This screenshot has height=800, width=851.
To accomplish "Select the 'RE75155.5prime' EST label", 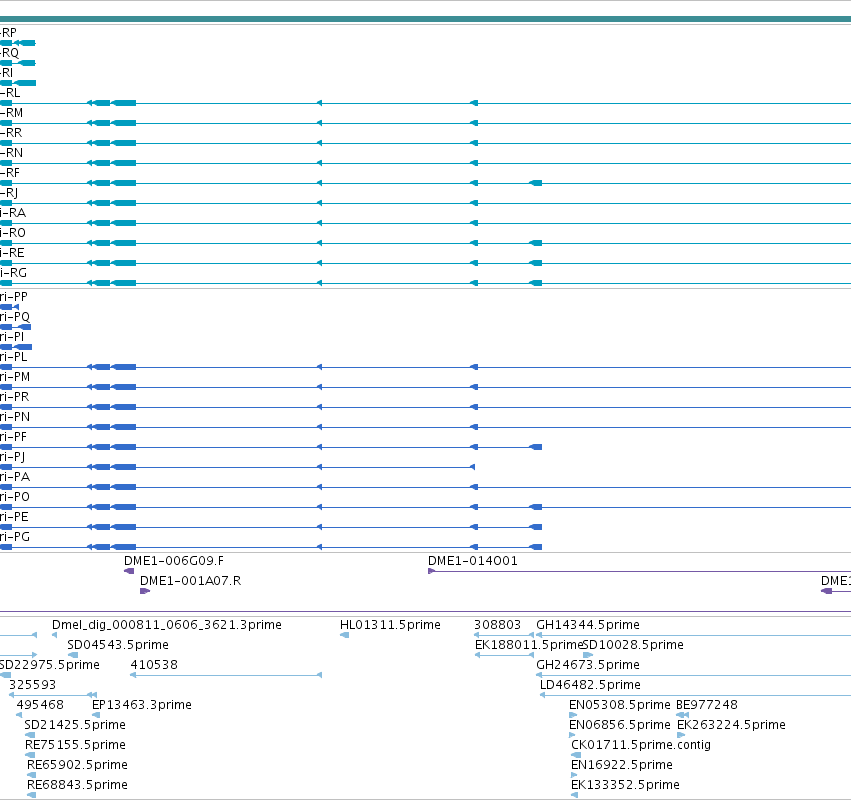I will (75, 745).
